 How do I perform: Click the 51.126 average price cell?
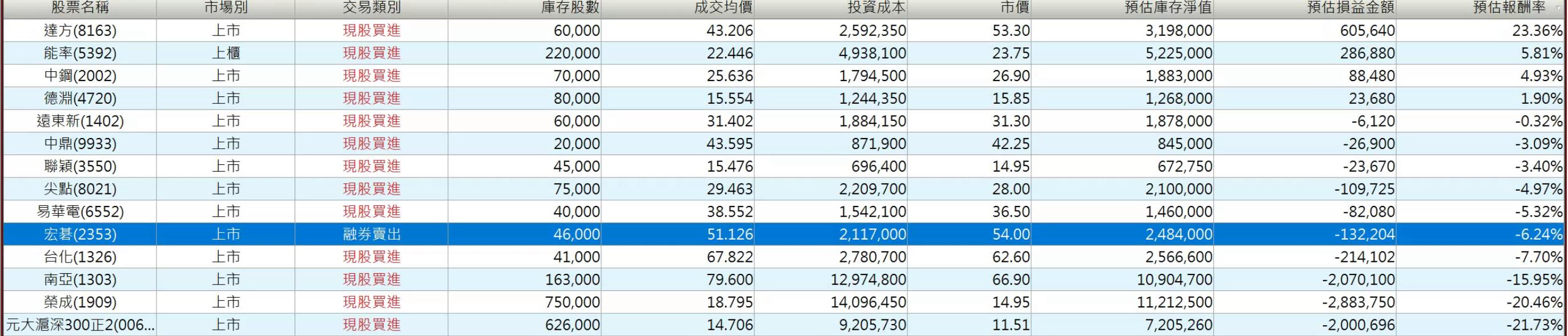pos(729,234)
